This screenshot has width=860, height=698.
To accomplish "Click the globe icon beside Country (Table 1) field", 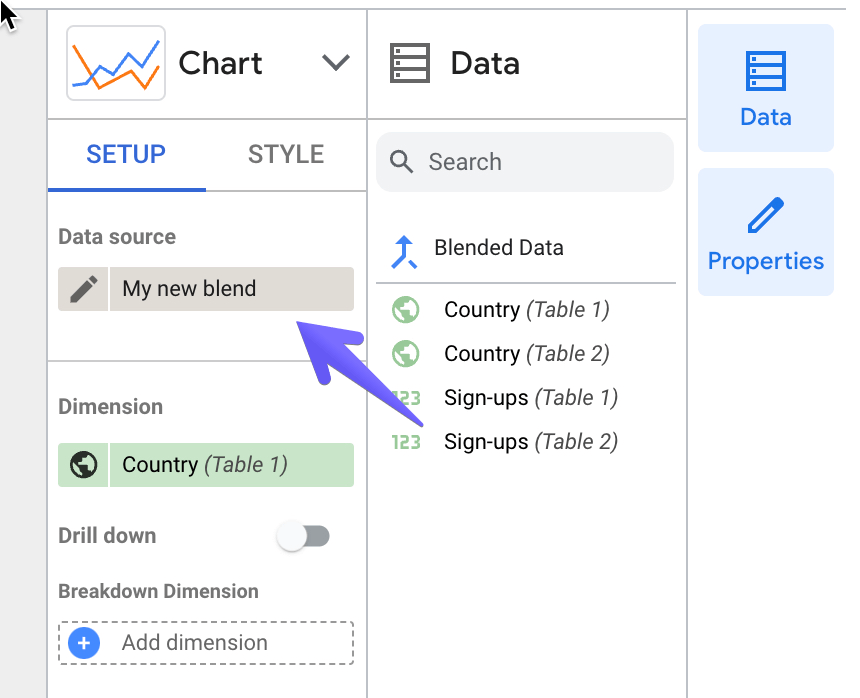I will point(406,309).
